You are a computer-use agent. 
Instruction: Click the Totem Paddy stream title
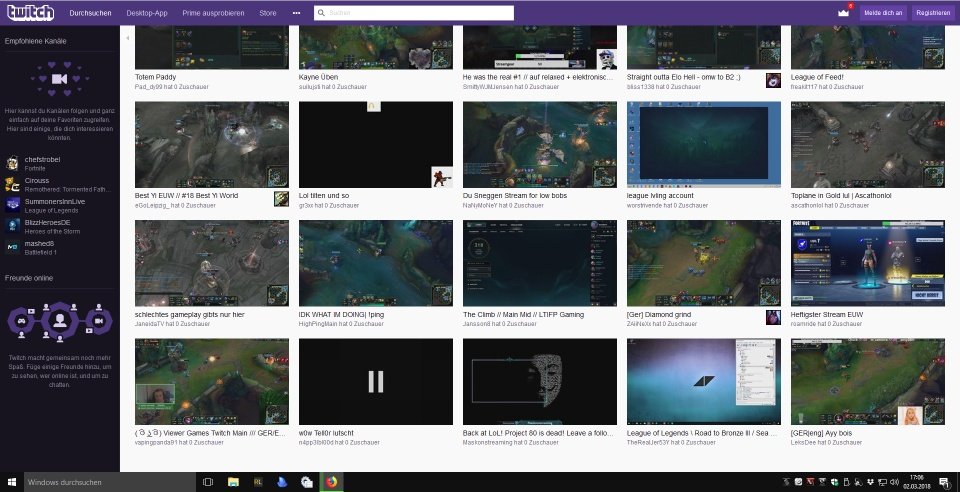[x=156, y=77]
